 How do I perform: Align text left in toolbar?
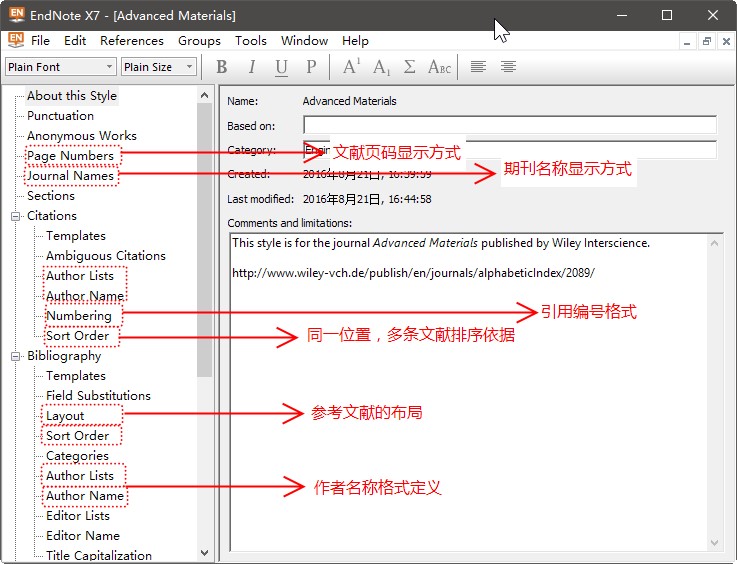pyautogui.click(x=479, y=67)
